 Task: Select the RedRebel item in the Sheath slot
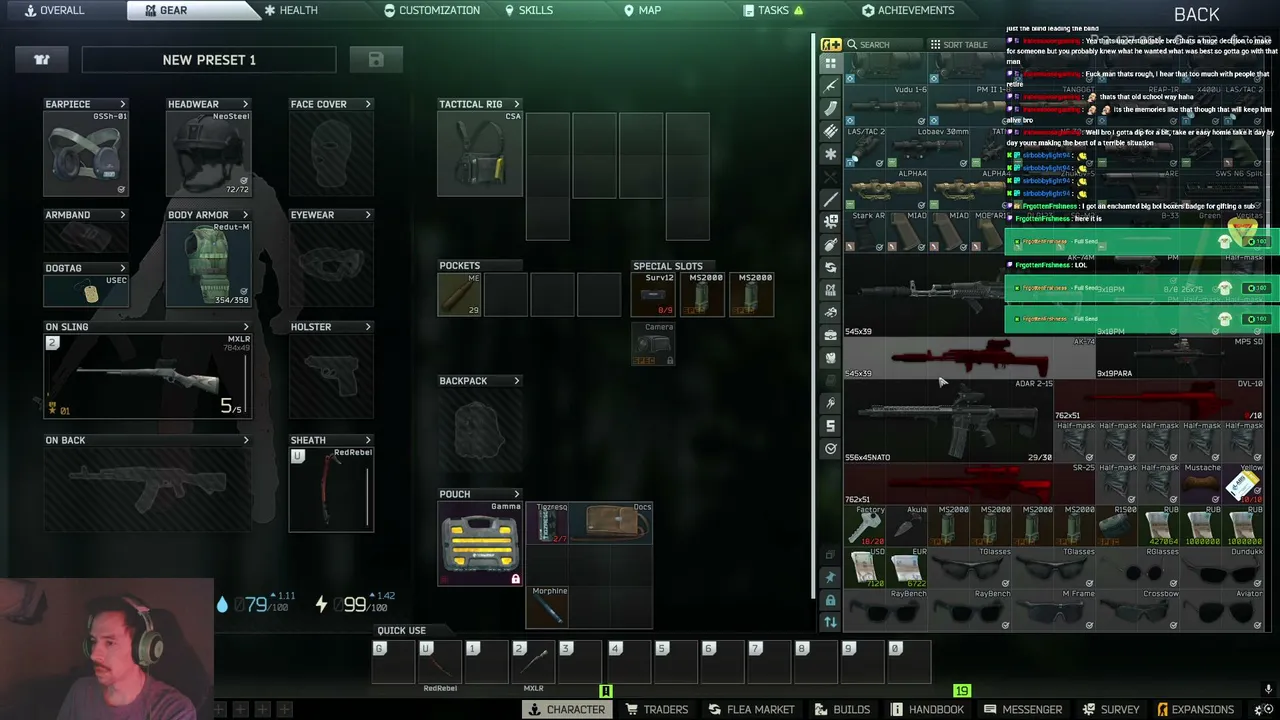[331, 490]
